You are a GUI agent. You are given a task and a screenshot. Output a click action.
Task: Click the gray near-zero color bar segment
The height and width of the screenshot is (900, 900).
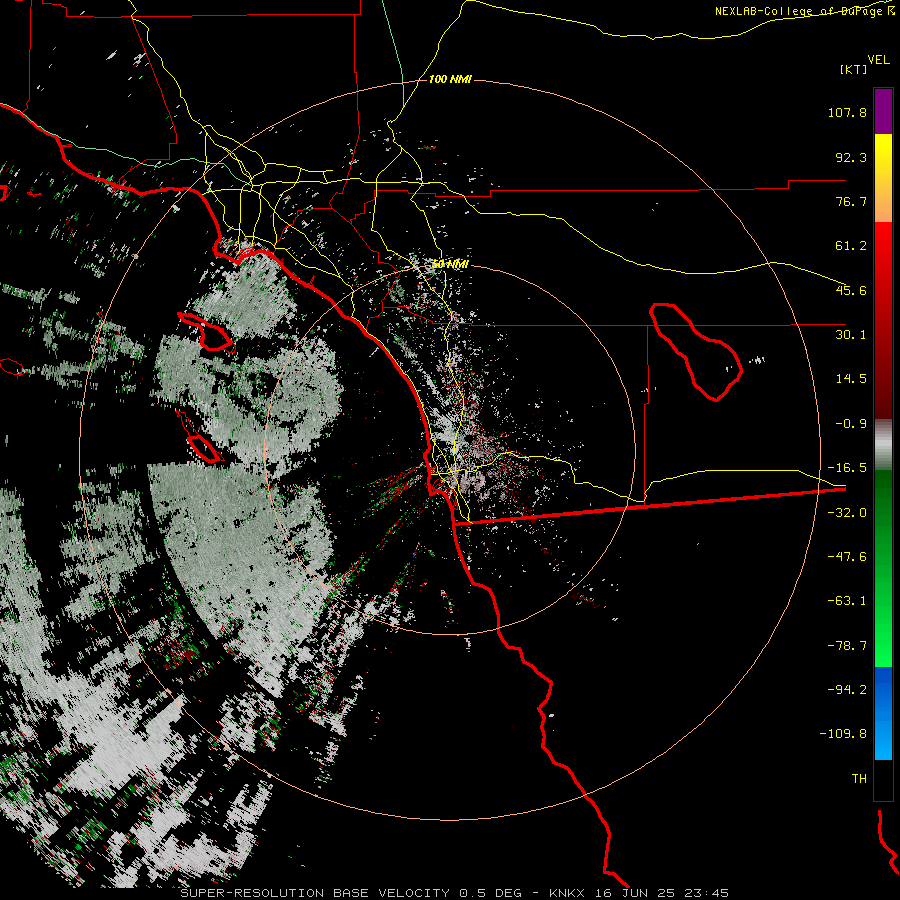coord(883,445)
